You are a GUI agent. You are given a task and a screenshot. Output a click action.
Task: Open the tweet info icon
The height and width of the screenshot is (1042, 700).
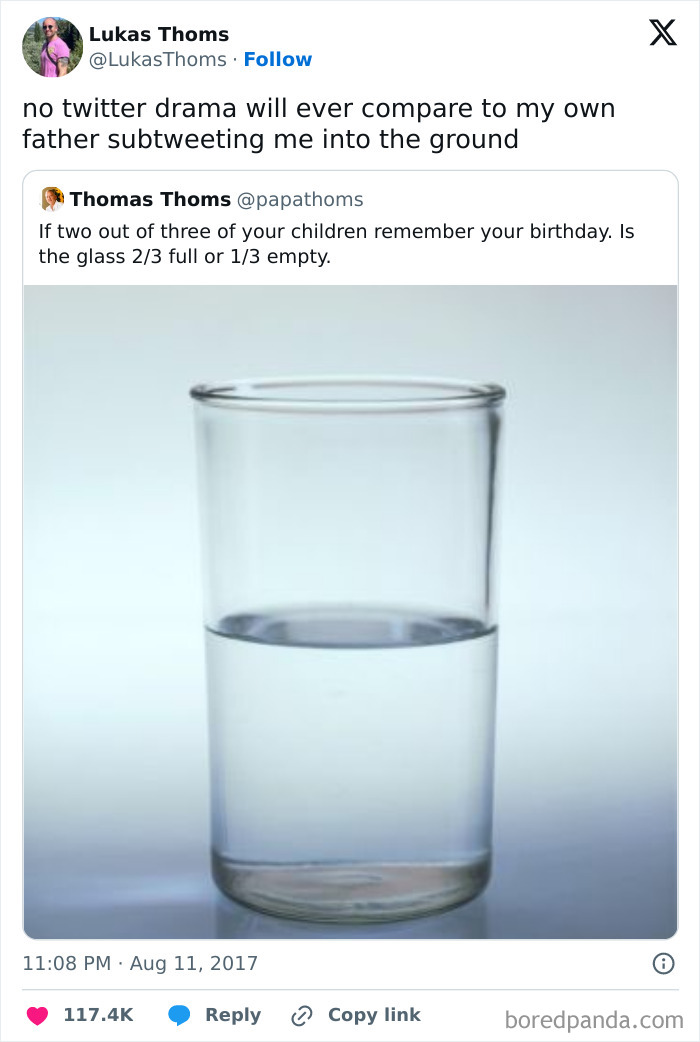tap(662, 964)
